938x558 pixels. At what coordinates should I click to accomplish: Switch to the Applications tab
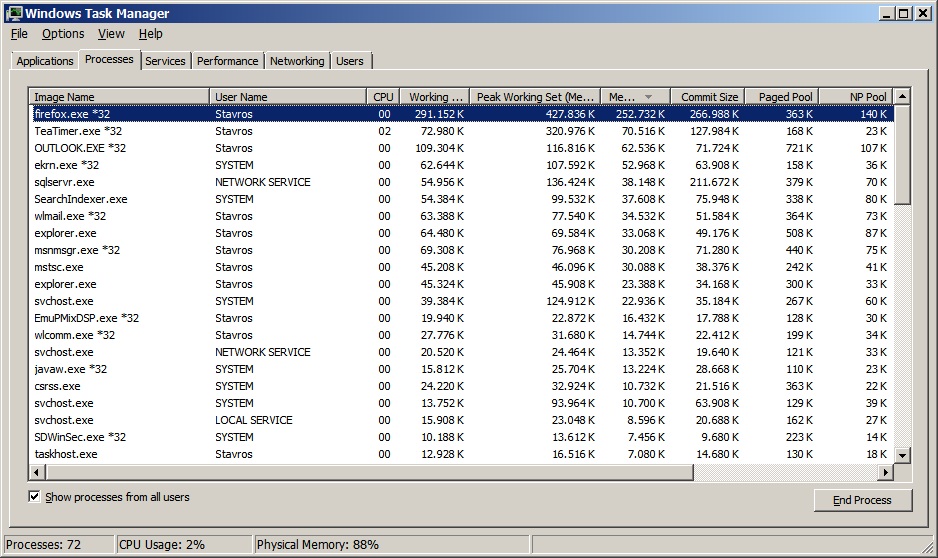45,61
